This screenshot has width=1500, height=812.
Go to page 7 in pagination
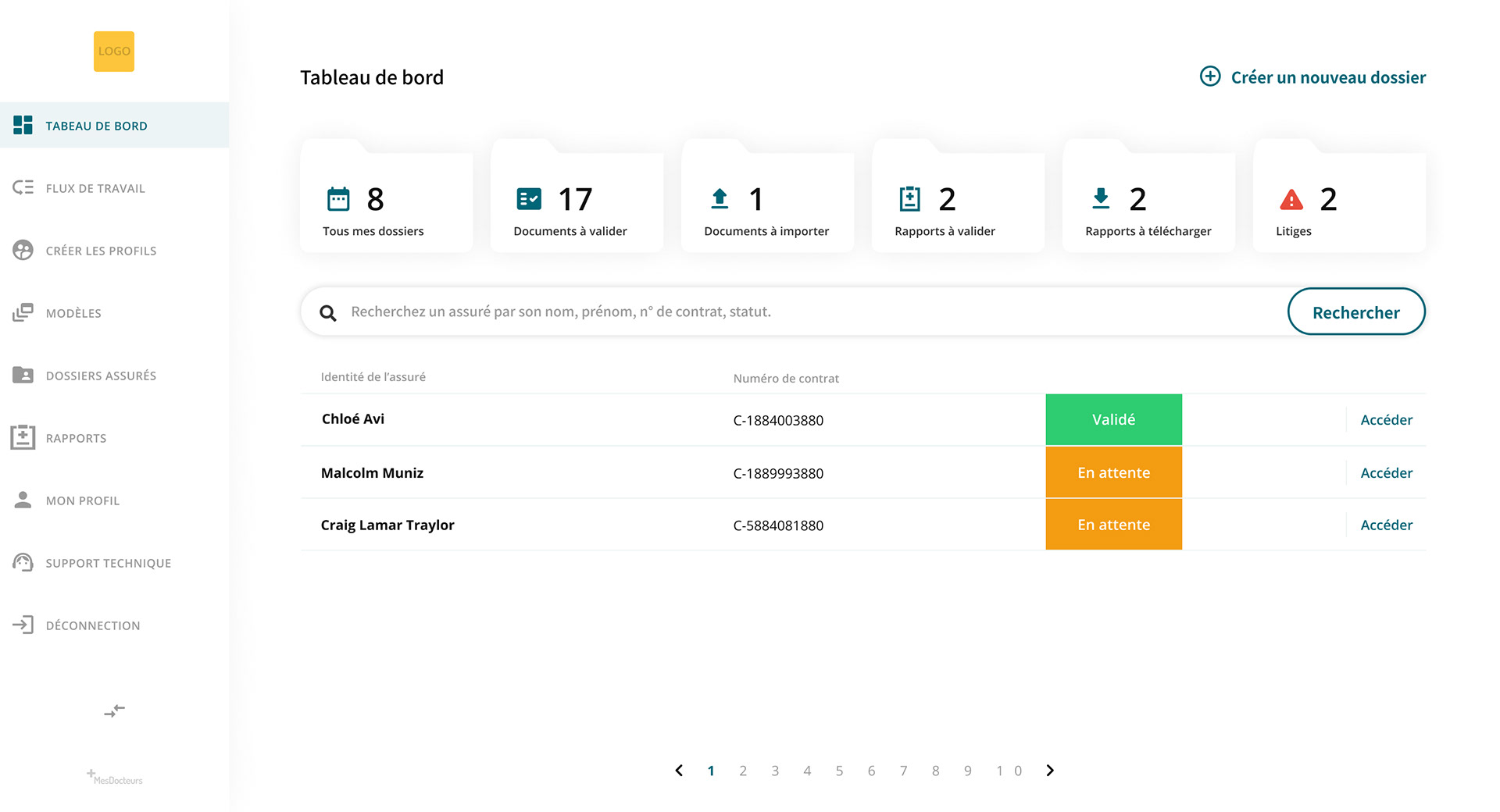coord(903,771)
